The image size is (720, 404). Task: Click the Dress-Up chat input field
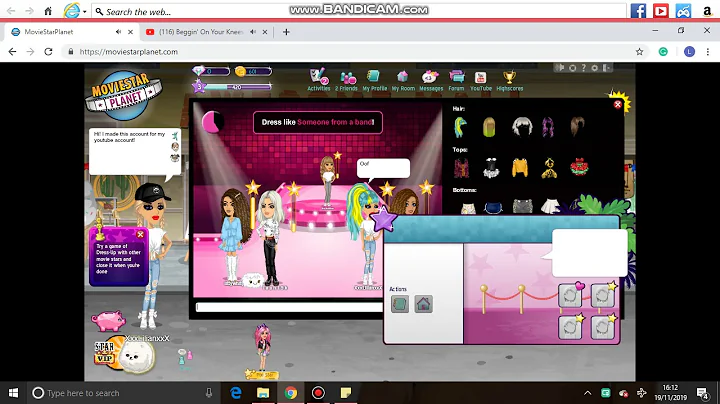tap(289, 307)
